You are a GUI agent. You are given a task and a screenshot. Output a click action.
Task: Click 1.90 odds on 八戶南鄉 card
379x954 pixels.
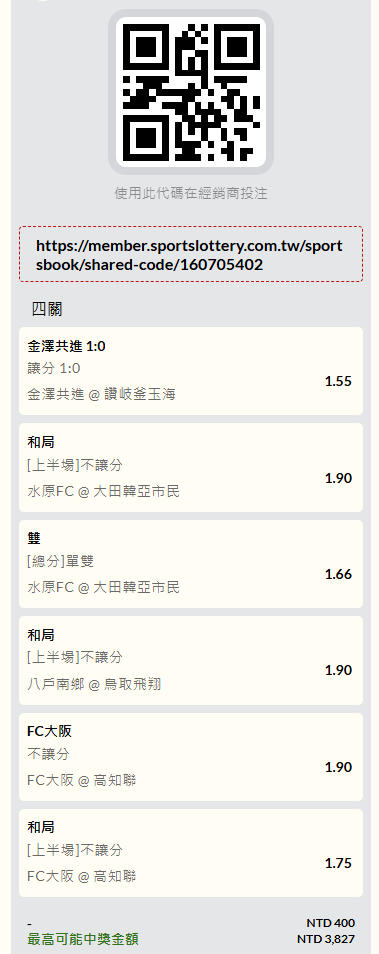coord(338,670)
